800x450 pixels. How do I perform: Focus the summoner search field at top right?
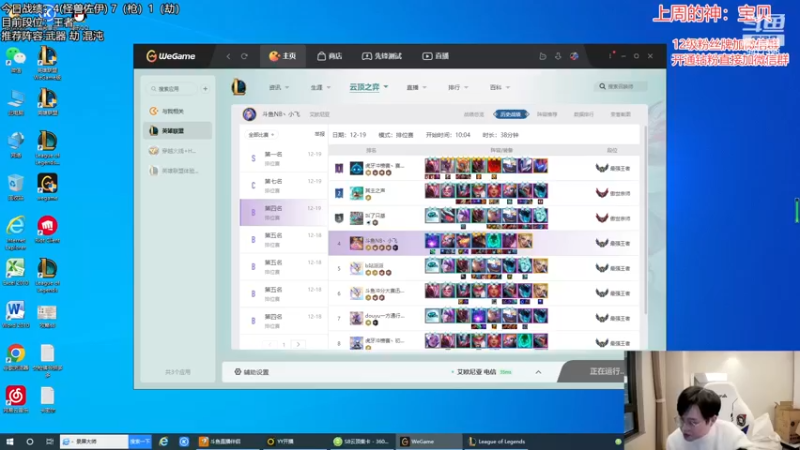[621, 87]
